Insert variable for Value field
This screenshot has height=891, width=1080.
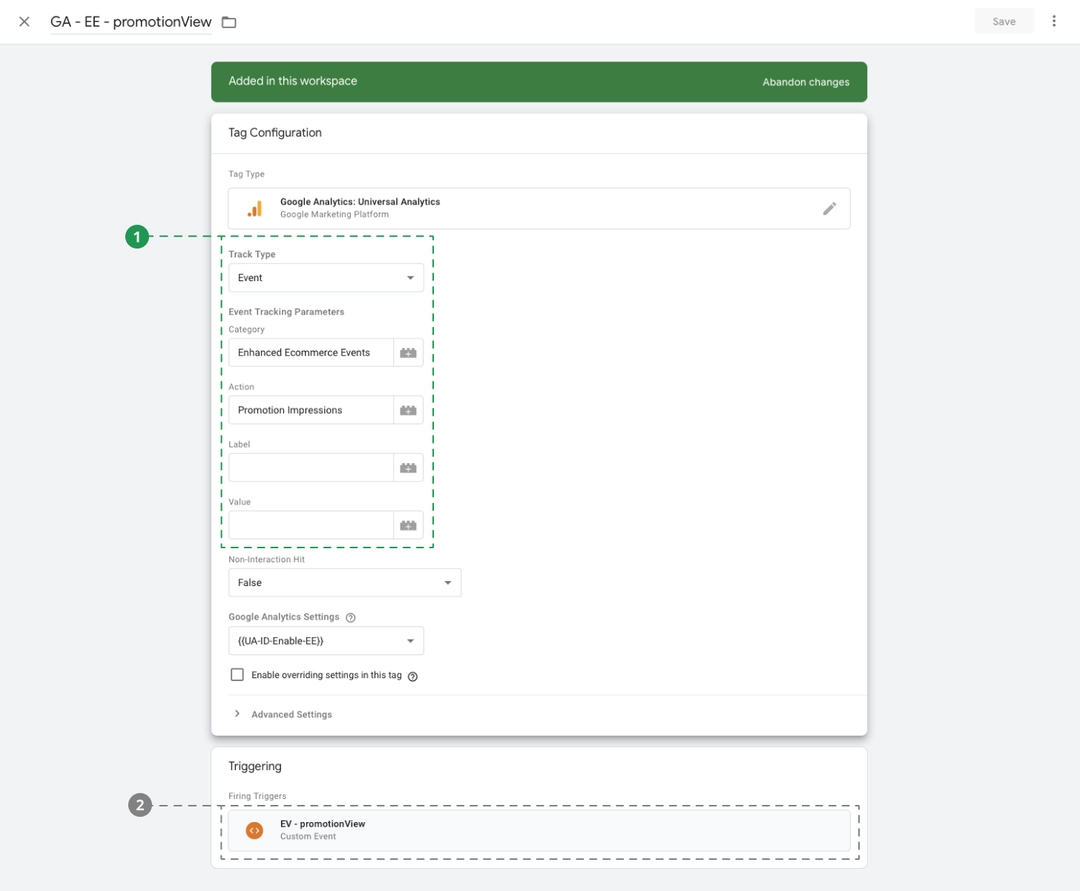click(408, 525)
